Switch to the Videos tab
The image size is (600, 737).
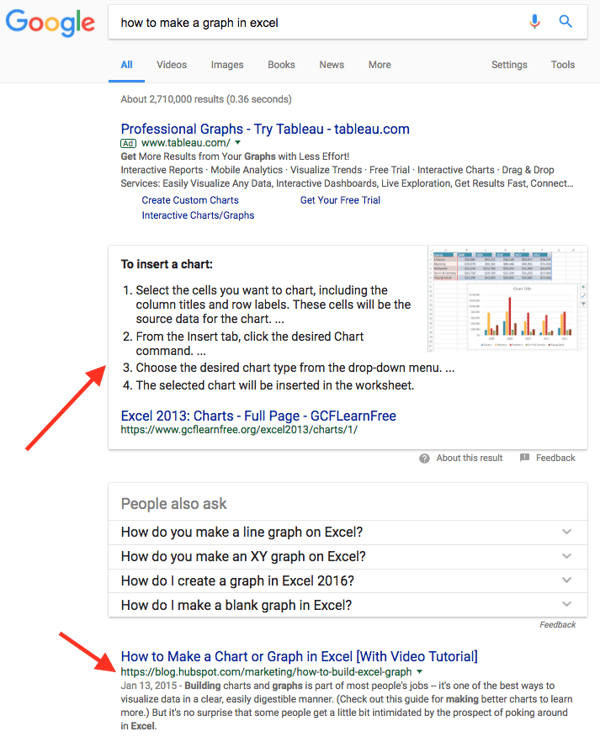coord(171,65)
